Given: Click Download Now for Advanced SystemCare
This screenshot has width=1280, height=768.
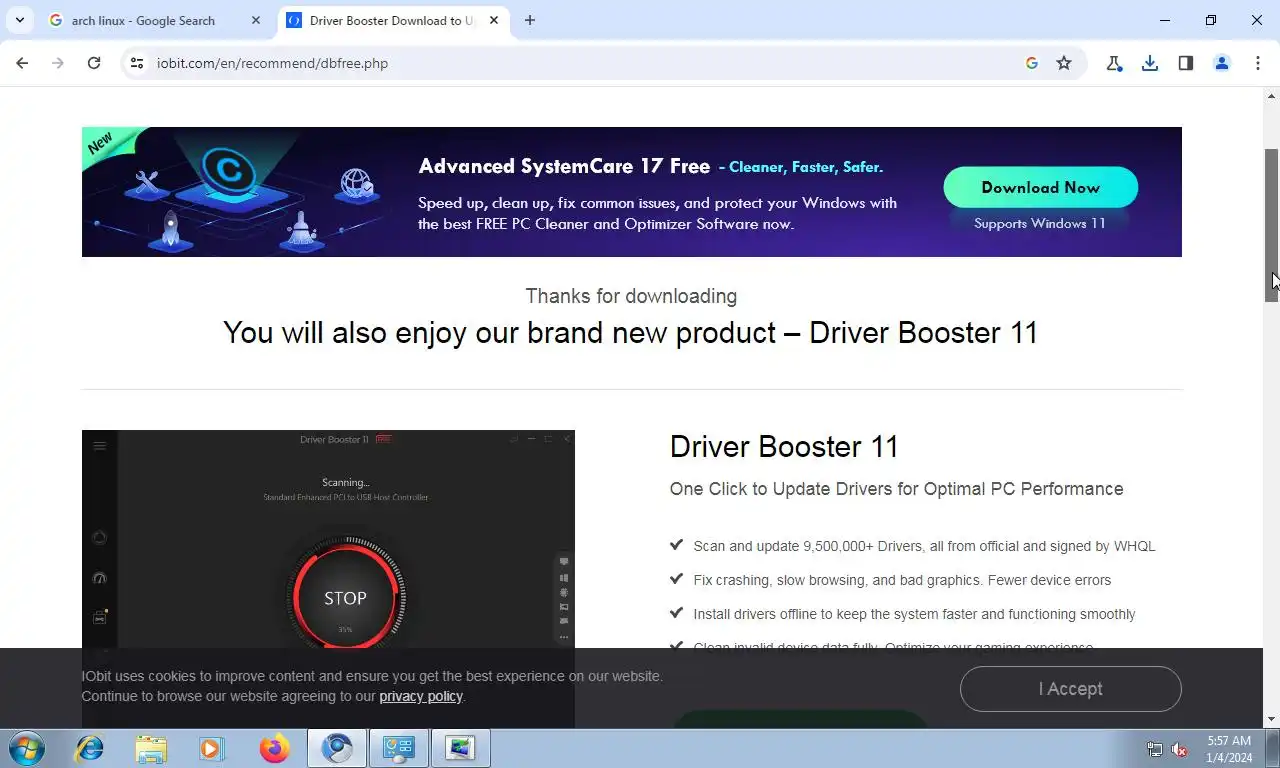Looking at the screenshot, I should click(1040, 187).
